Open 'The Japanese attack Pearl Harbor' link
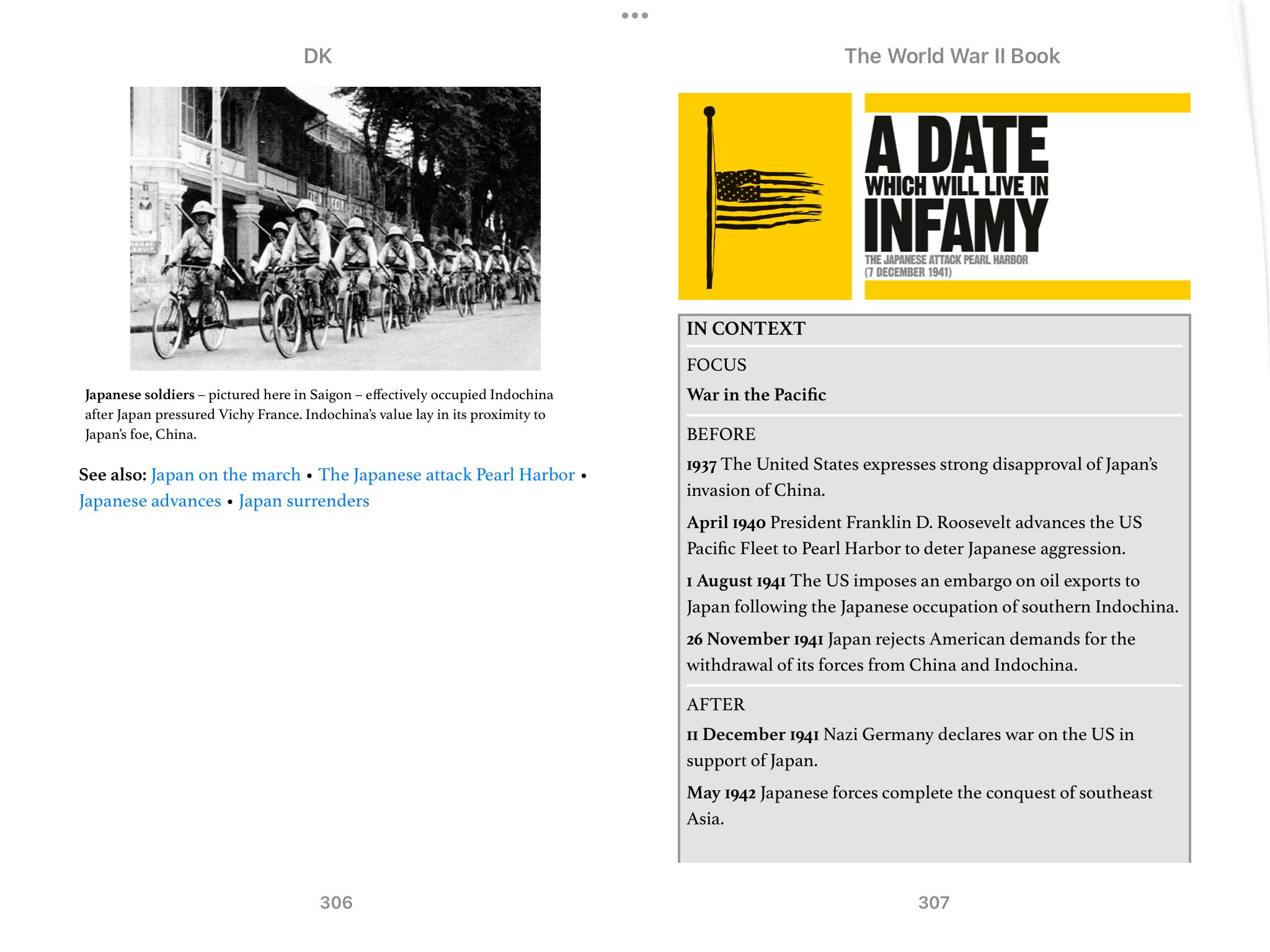Viewport: 1270px width, 952px height. pyautogui.click(x=446, y=475)
